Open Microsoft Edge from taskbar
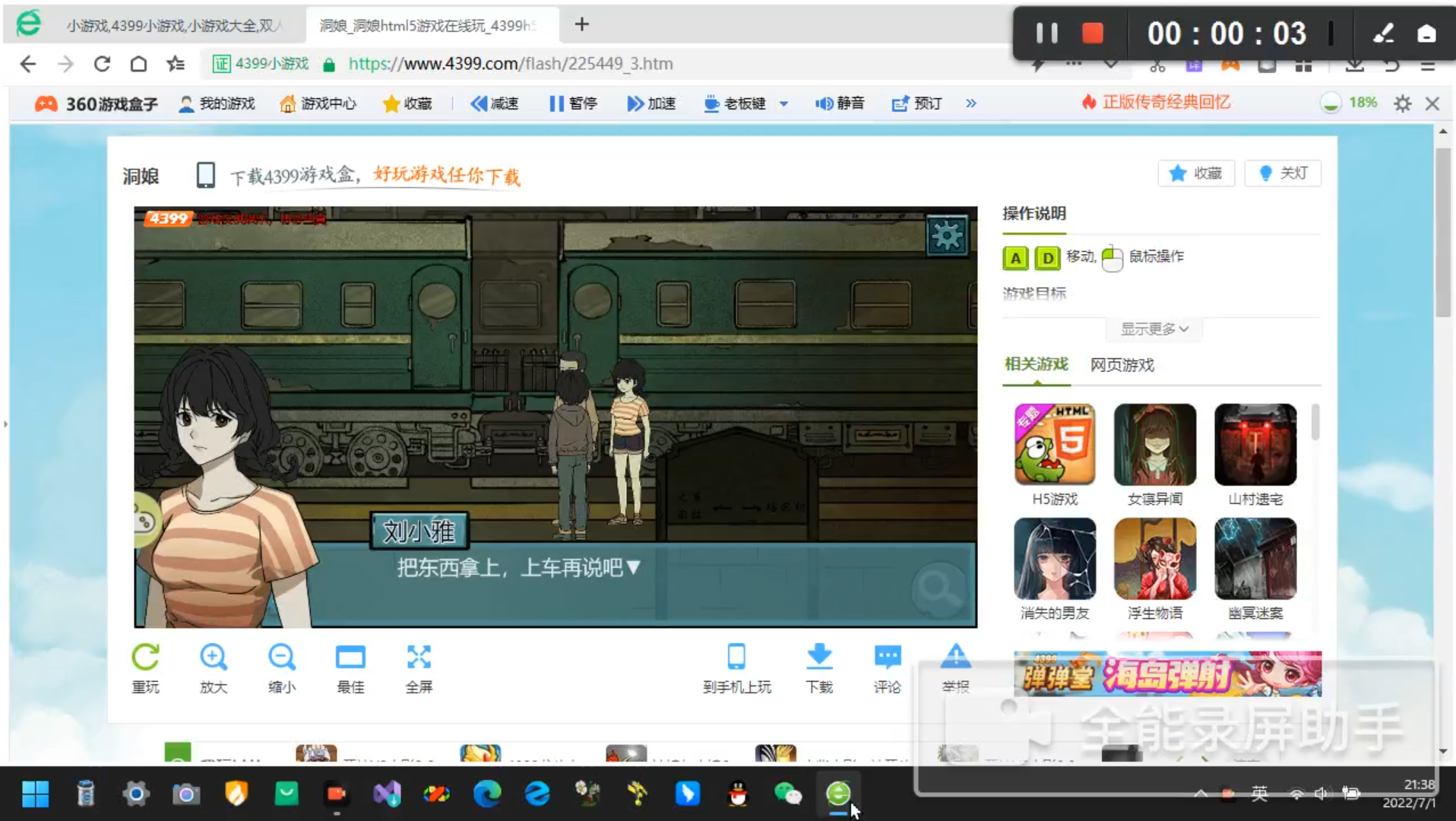The height and width of the screenshot is (821, 1456). tap(486, 794)
